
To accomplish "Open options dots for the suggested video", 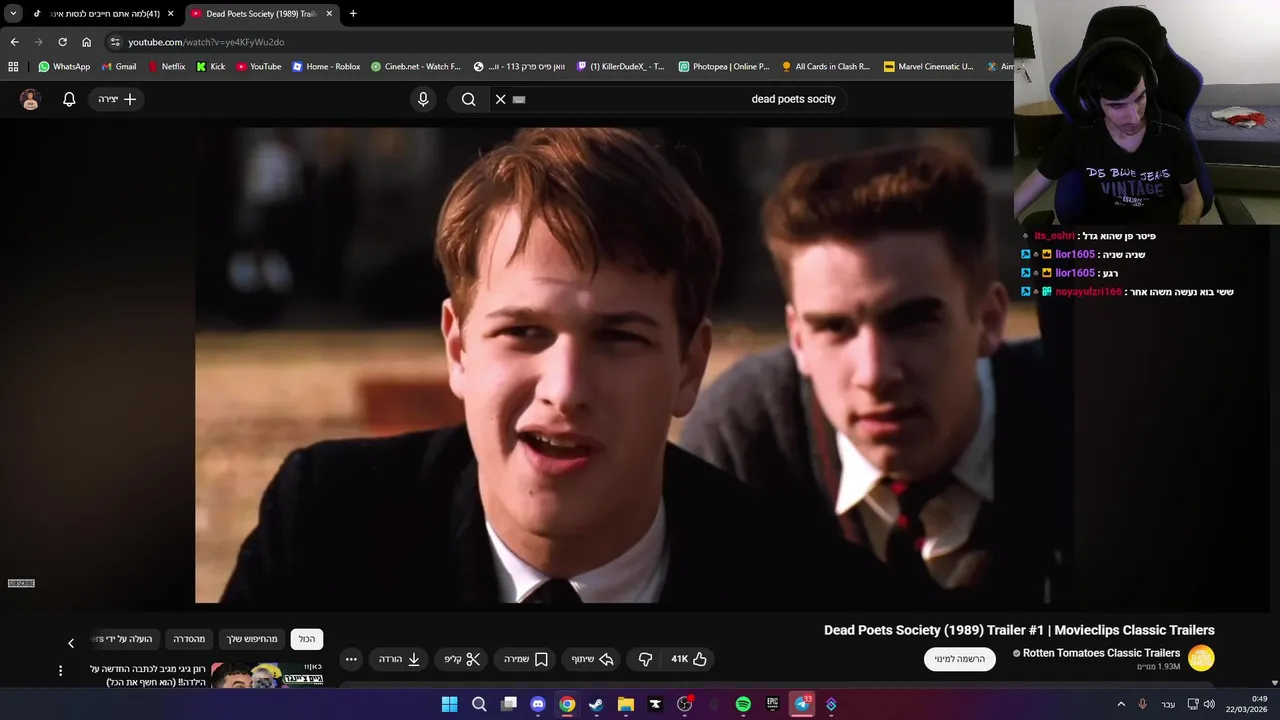I will (x=60, y=671).
